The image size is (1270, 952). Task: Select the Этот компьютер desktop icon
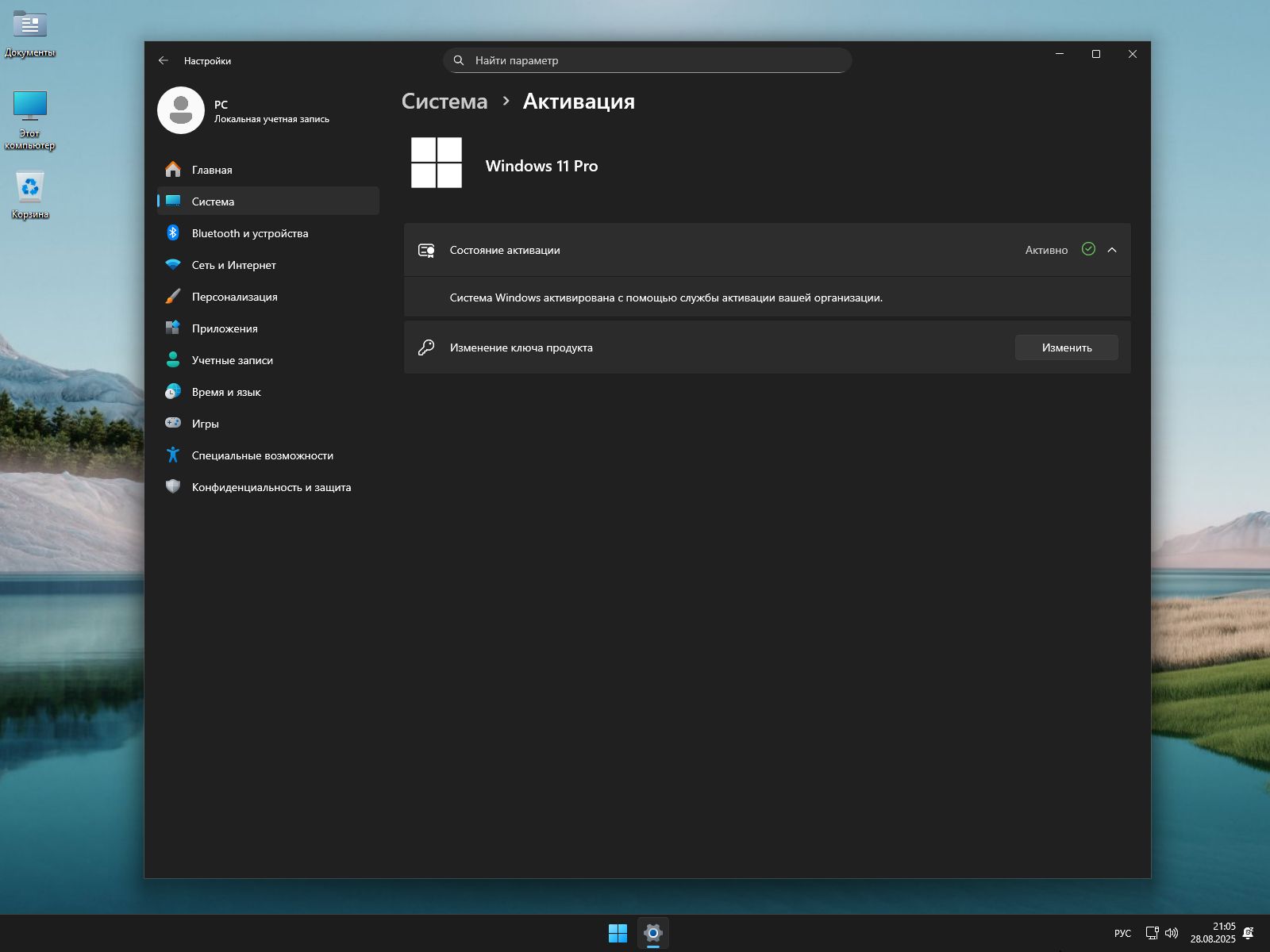pyautogui.click(x=30, y=120)
